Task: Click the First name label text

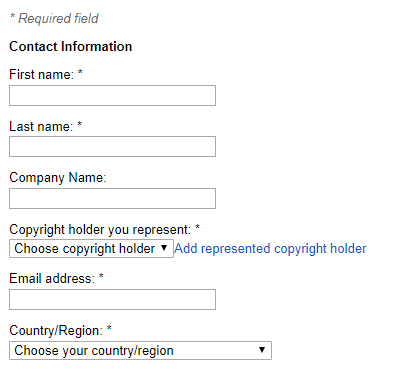Action: click(41, 74)
